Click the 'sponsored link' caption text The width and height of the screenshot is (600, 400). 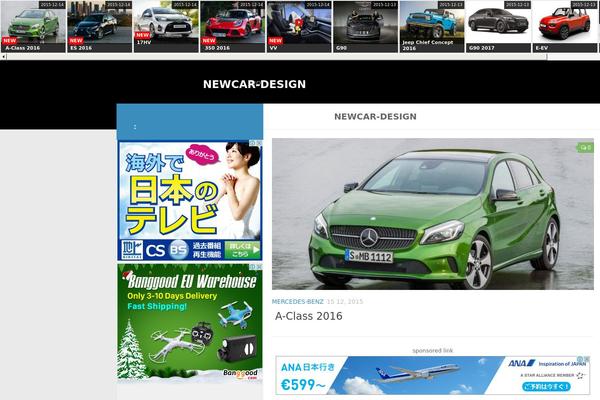(x=433, y=351)
